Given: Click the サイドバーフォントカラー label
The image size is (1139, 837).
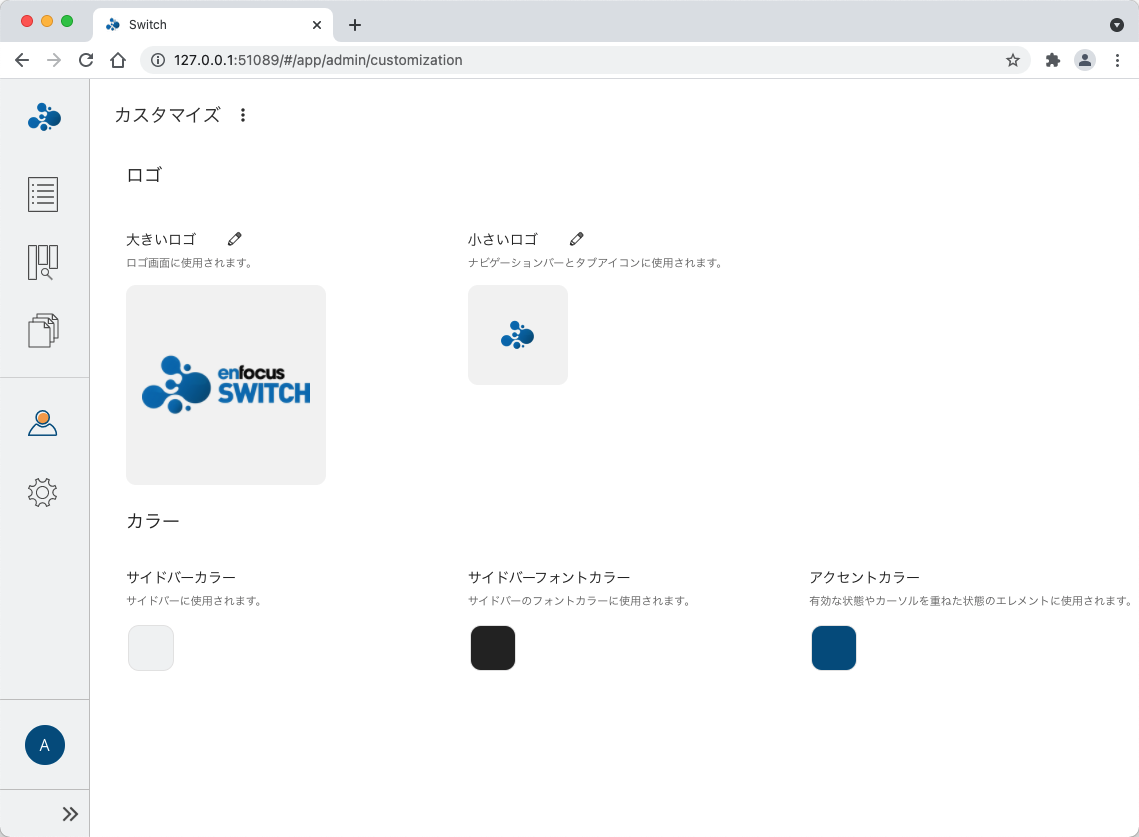Looking at the screenshot, I should [549, 577].
